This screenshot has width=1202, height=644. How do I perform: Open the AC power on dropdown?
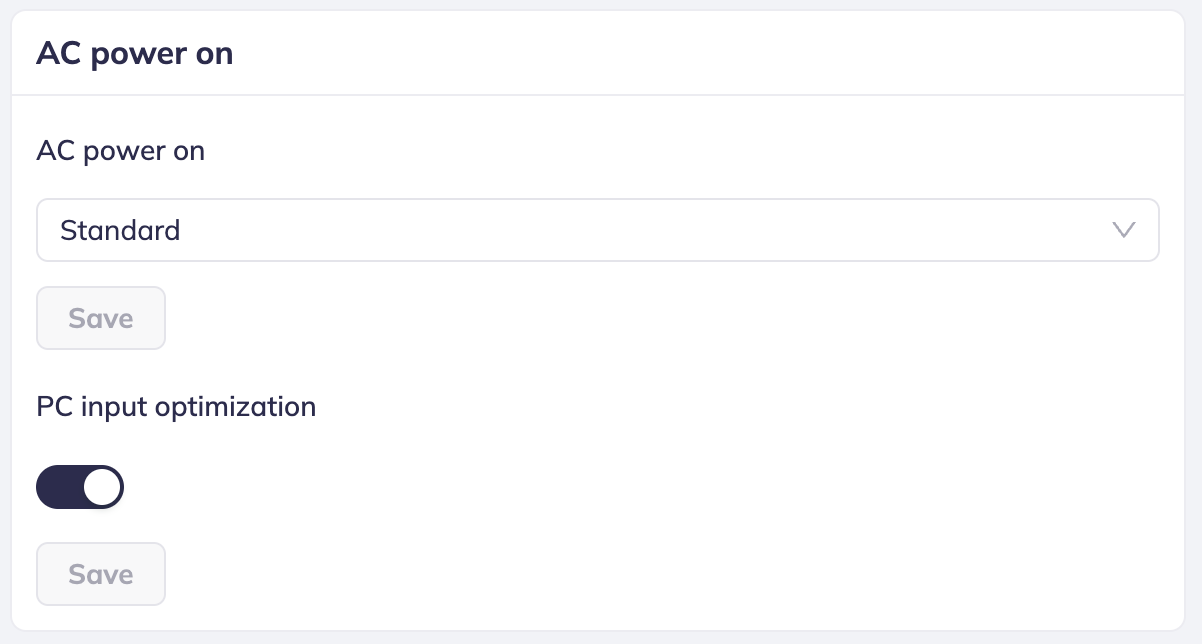(597, 230)
